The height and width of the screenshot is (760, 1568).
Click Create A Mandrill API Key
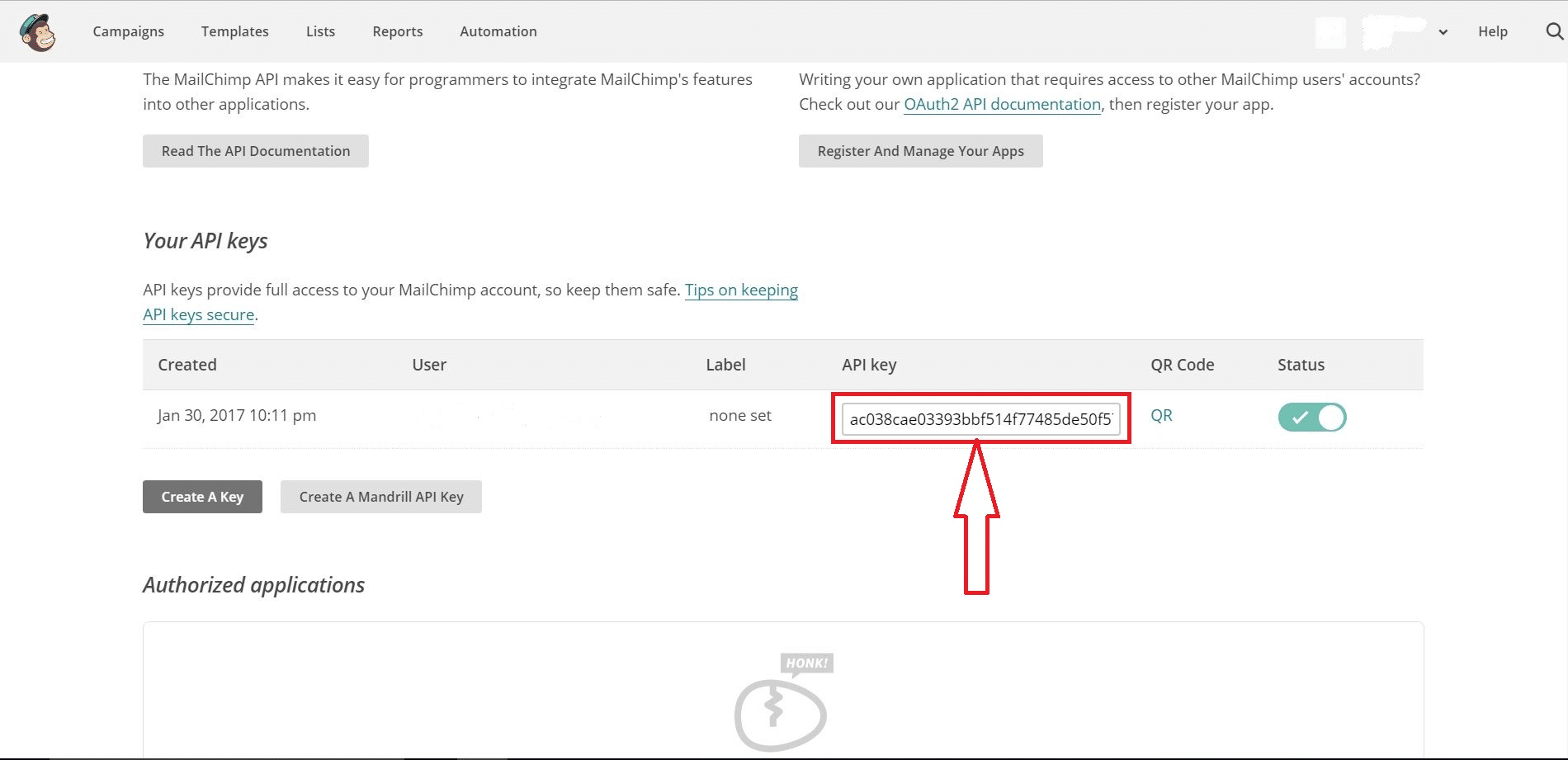point(381,497)
